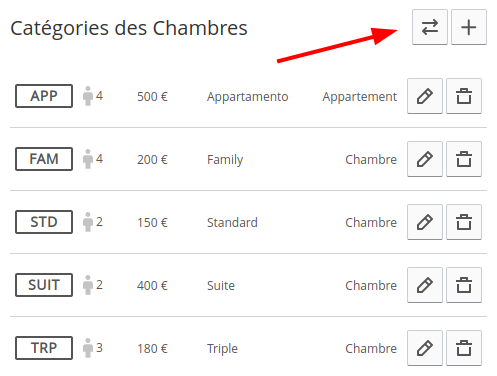Click the Appartamento category name
This screenshot has width=497, height=376.
click(x=247, y=97)
